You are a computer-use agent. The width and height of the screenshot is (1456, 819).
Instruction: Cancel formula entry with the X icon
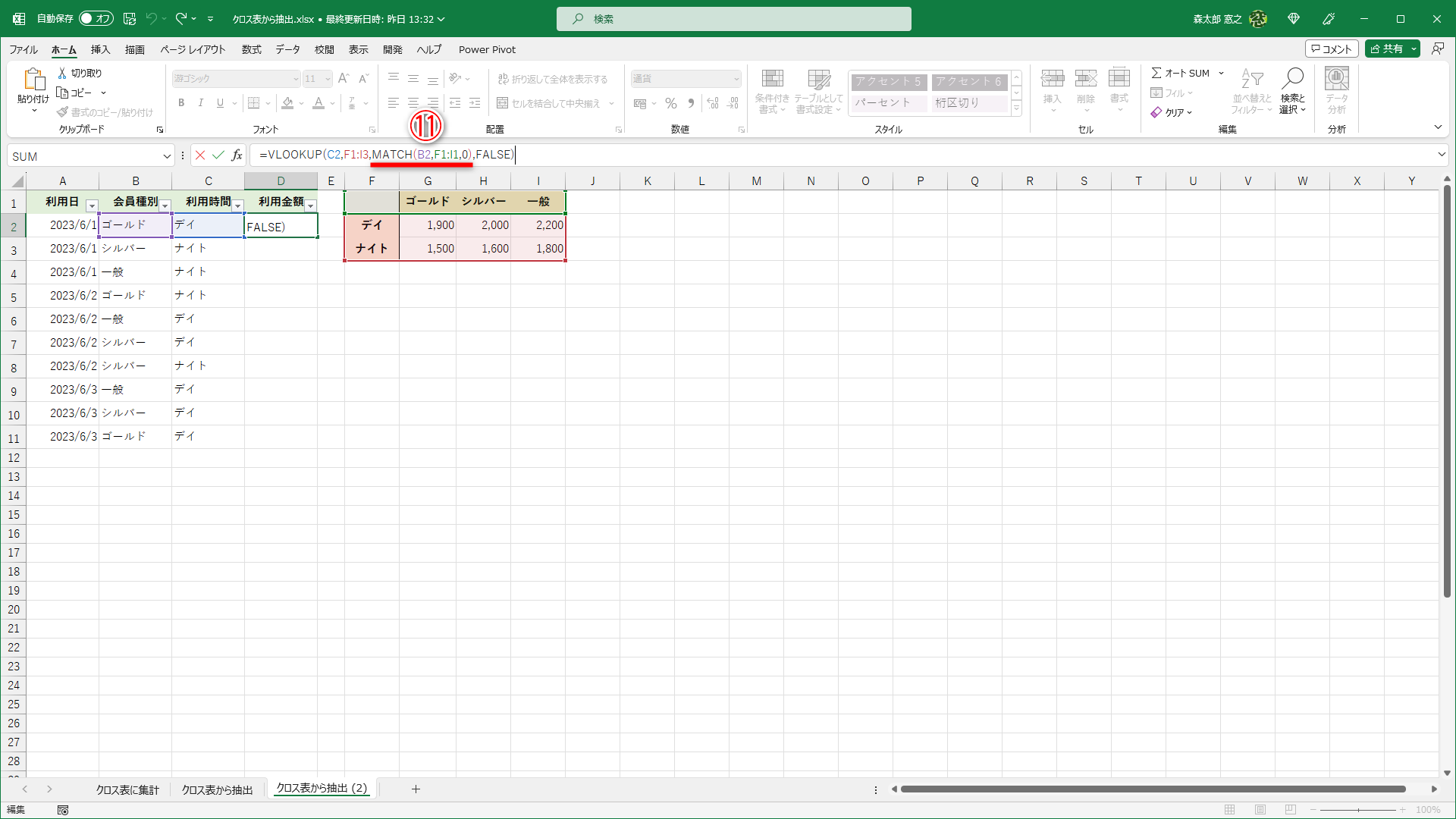click(x=199, y=155)
